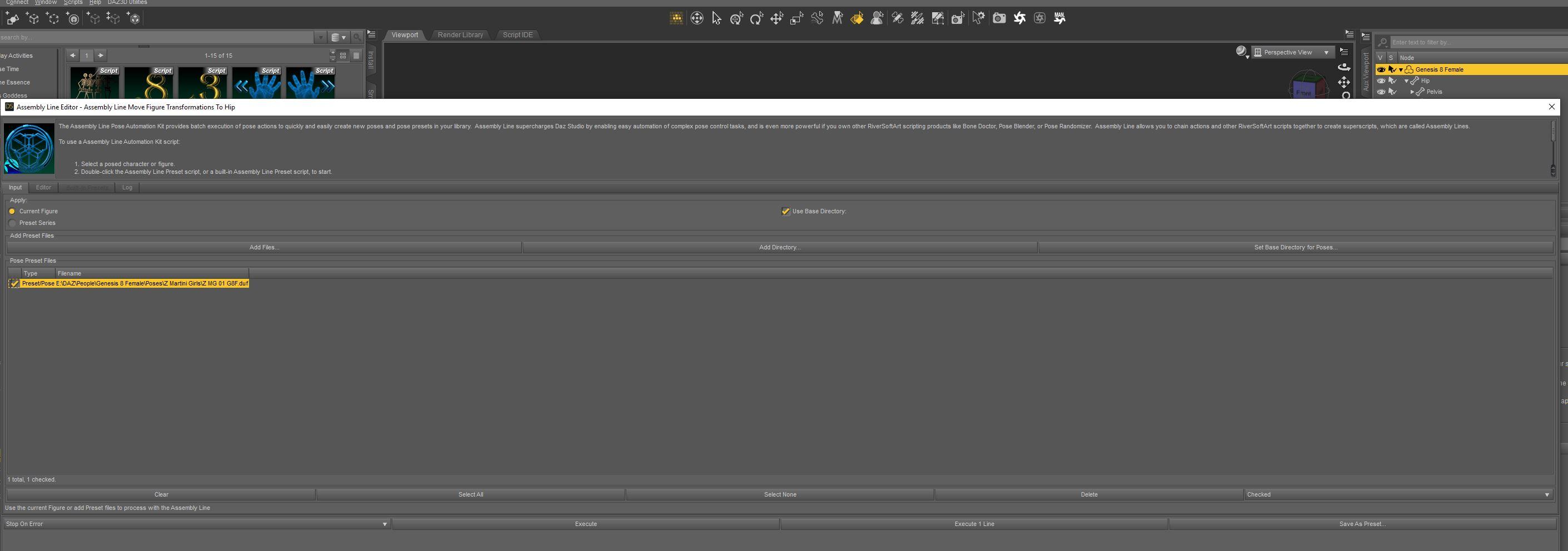Viewport: 1568px width, 551px height.
Task: Collapse the Hip node in scene tree
Action: point(1407,81)
